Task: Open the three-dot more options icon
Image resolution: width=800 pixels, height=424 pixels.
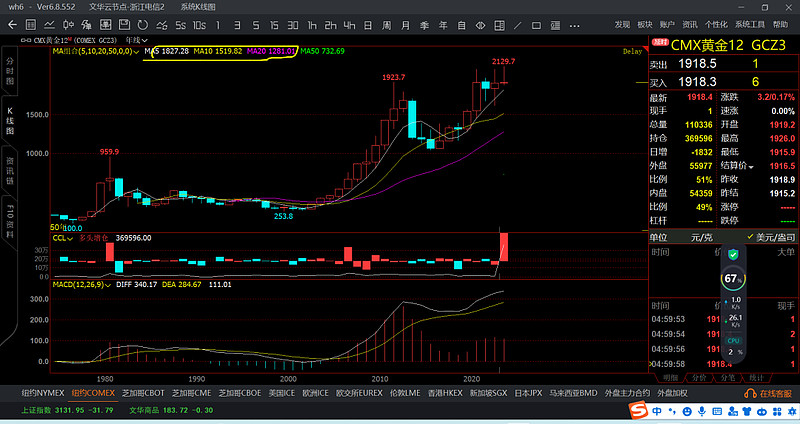Action: click(x=574, y=25)
